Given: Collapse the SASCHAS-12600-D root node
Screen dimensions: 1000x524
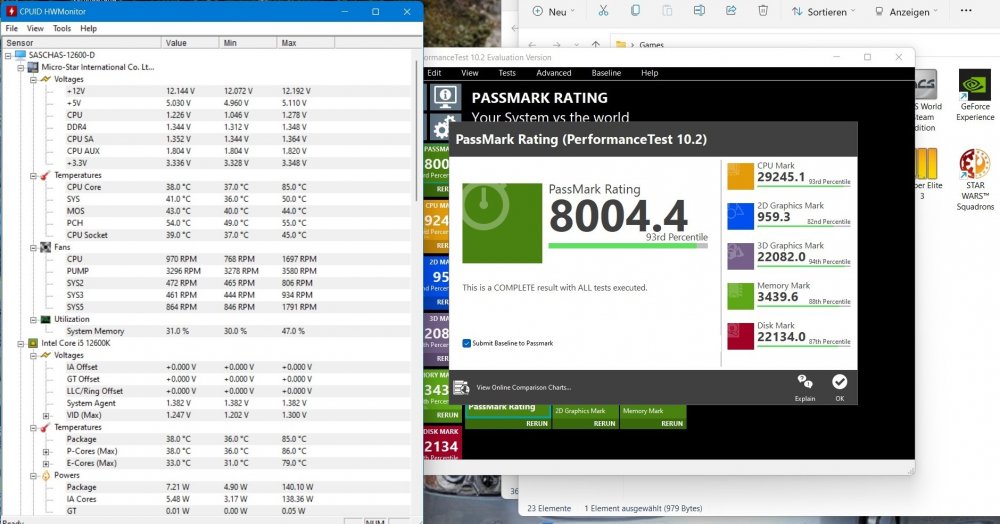Looking at the screenshot, I should tap(8, 55).
